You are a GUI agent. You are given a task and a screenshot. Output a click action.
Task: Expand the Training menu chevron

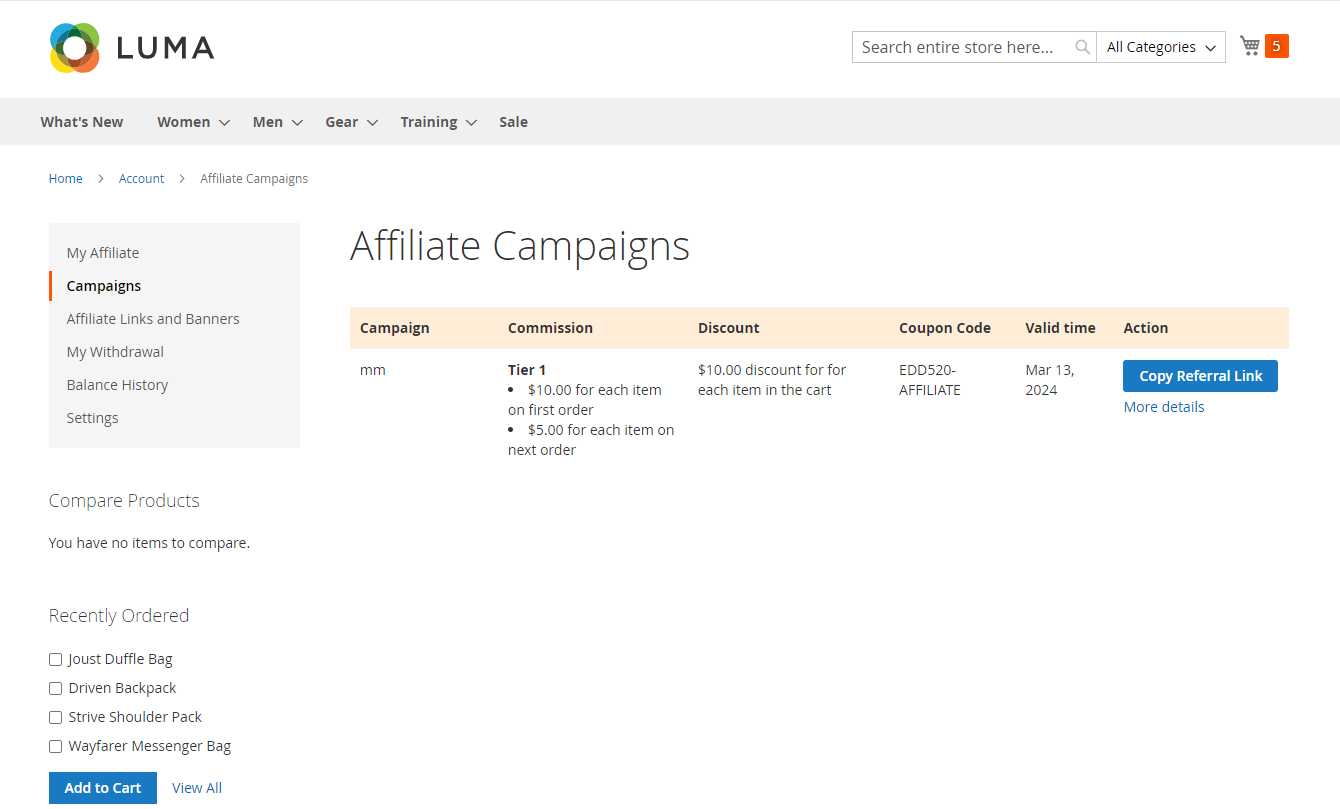pyautogui.click(x=472, y=123)
